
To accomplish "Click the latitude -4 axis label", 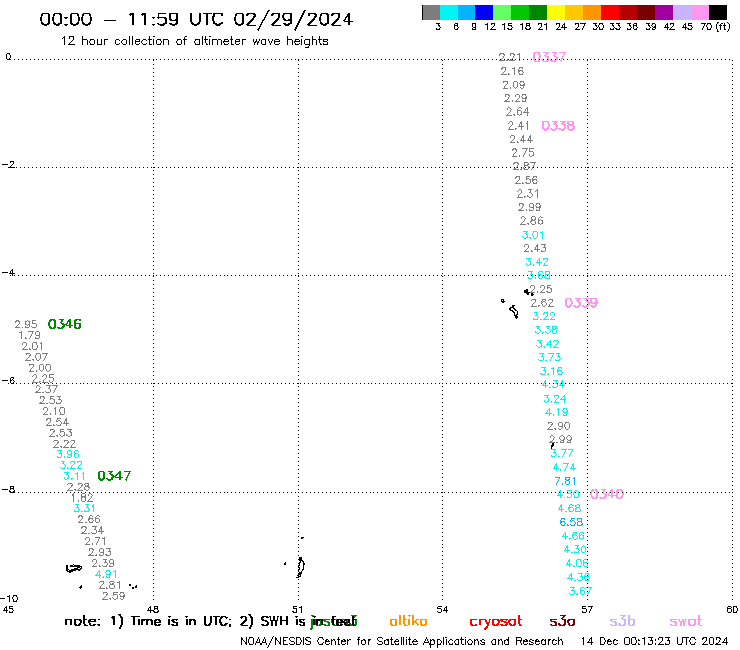I will point(8,273).
